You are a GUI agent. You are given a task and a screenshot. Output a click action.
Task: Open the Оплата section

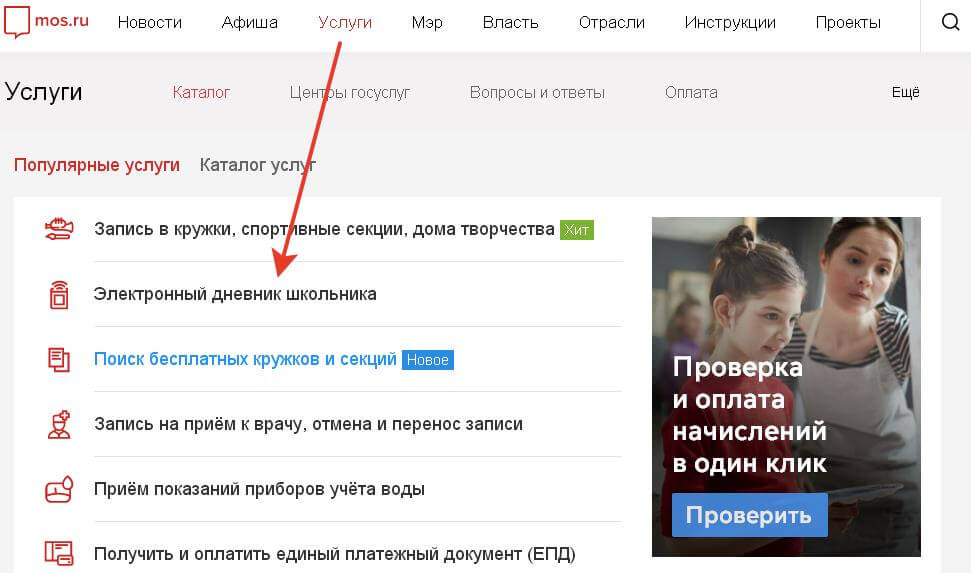(691, 92)
